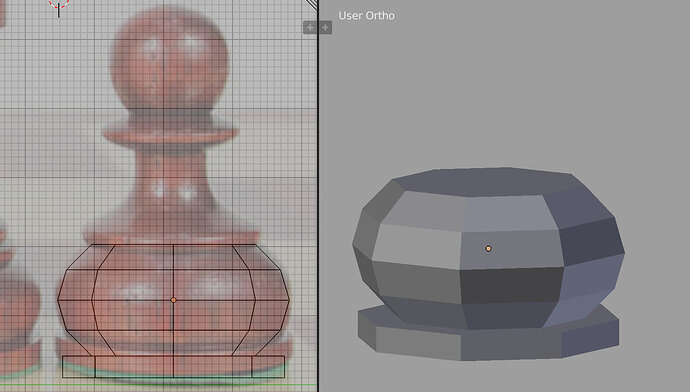Select the orange origin dot on shaded model

click(x=488, y=249)
